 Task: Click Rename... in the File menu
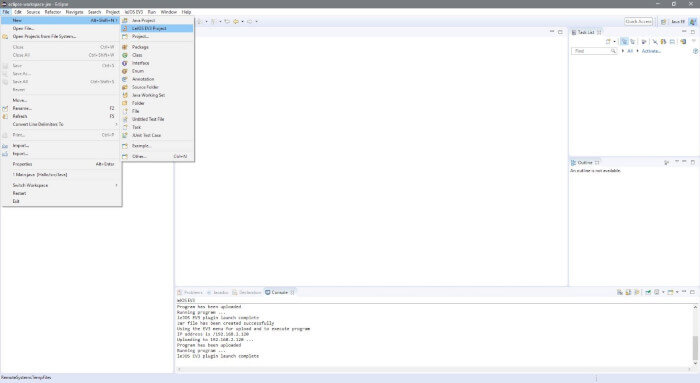pyautogui.click(x=61, y=108)
